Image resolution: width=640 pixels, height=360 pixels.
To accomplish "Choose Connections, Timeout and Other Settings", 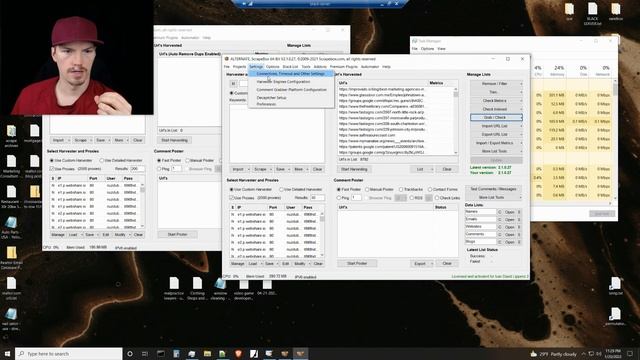I will [x=291, y=74].
